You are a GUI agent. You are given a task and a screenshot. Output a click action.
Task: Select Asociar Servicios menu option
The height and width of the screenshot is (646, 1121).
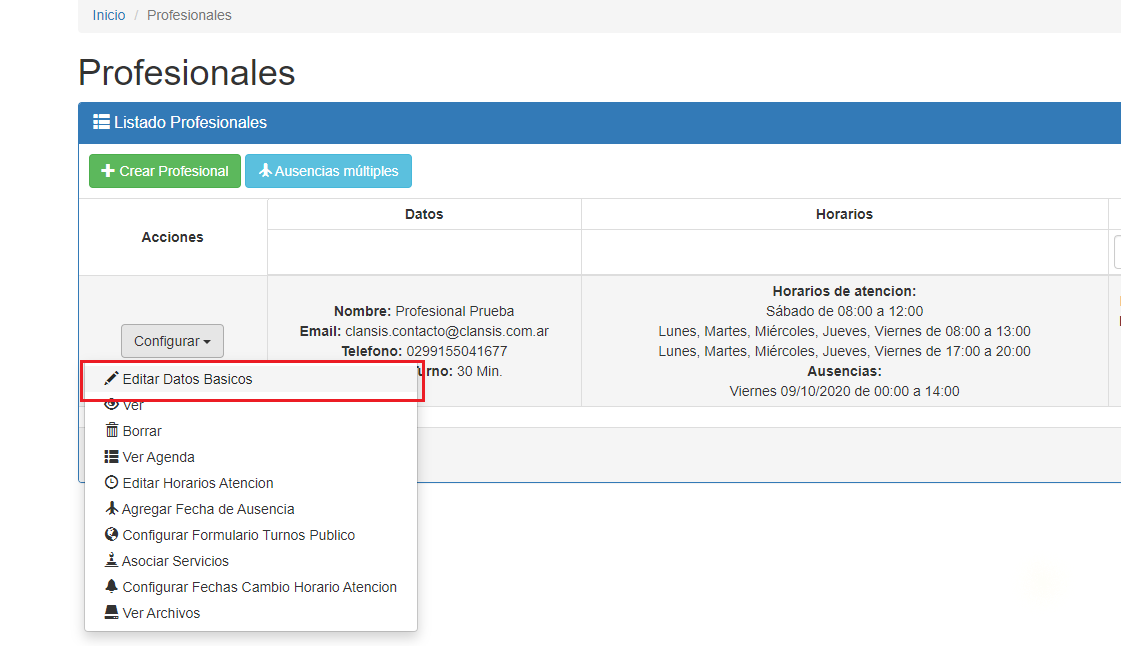pos(175,561)
